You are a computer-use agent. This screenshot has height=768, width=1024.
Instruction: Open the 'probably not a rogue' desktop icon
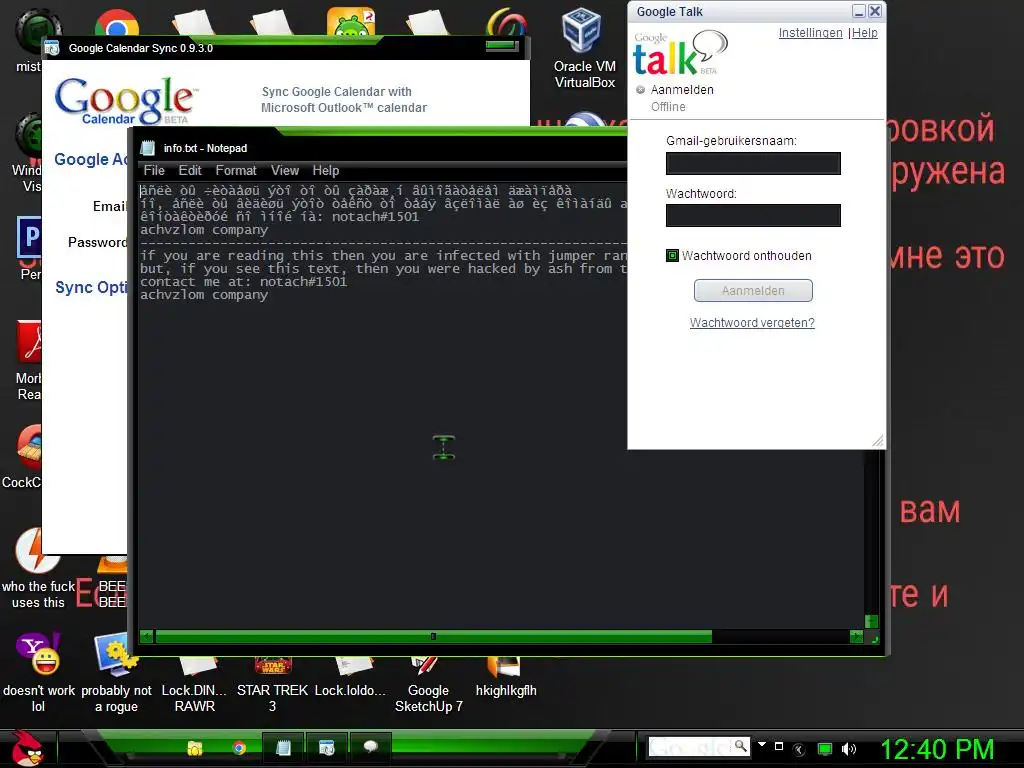(x=116, y=673)
